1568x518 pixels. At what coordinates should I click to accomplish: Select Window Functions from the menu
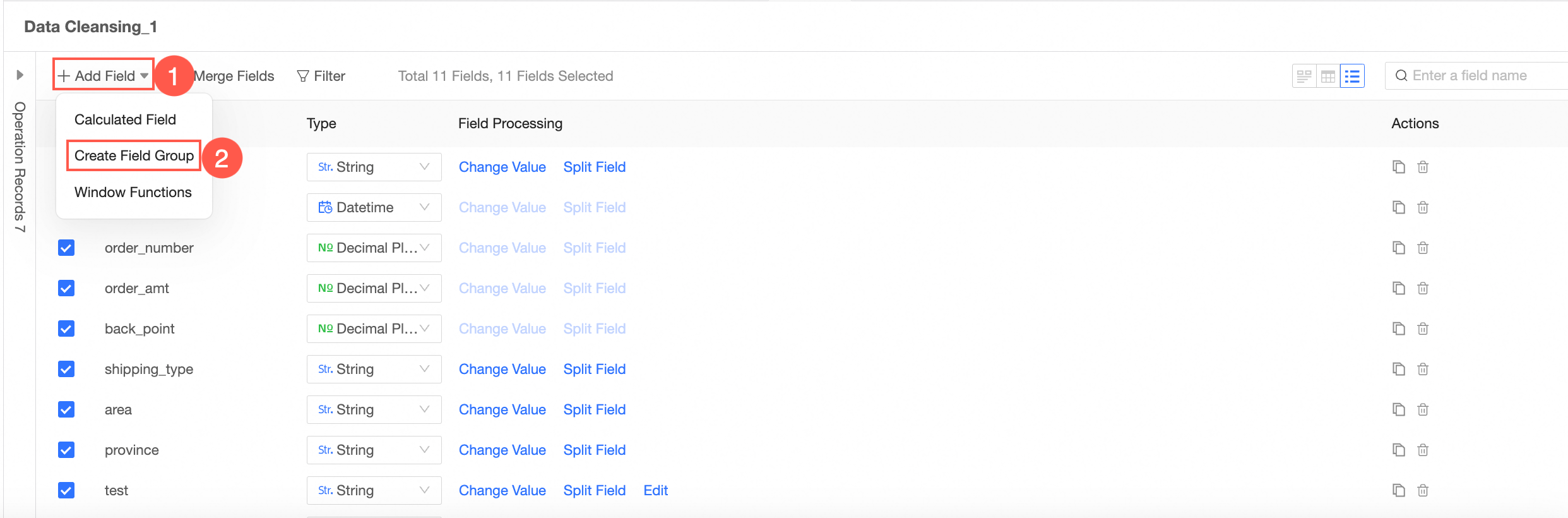[133, 192]
